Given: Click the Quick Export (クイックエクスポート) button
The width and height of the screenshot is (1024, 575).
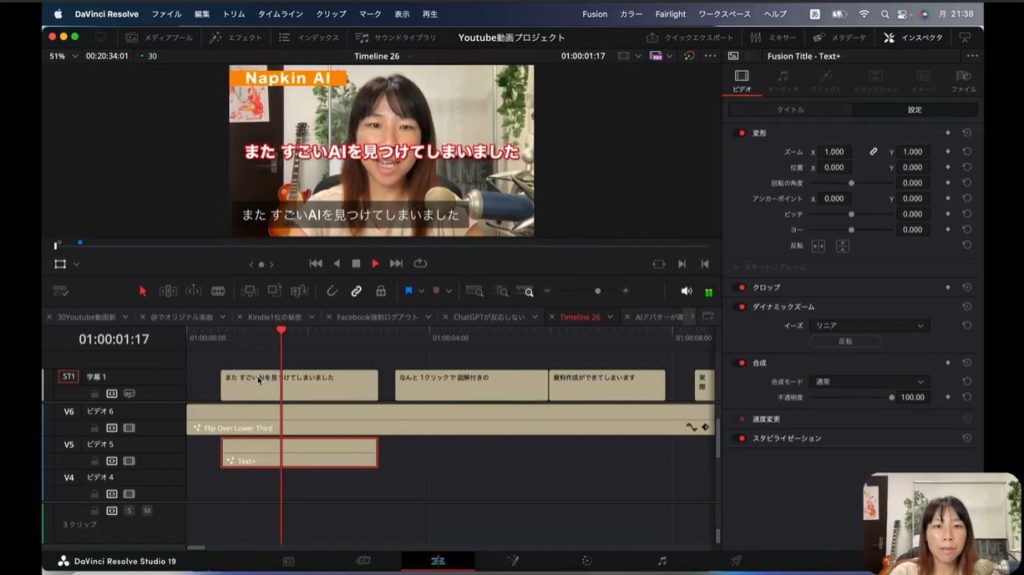Looking at the screenshot, I should pyautogui.click(x=690, y=37).
